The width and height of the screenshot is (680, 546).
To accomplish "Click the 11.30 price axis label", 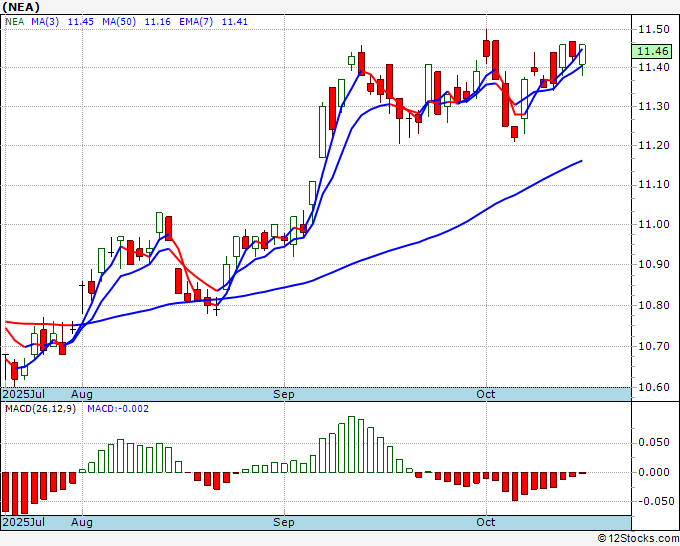I will coord(654,106).
